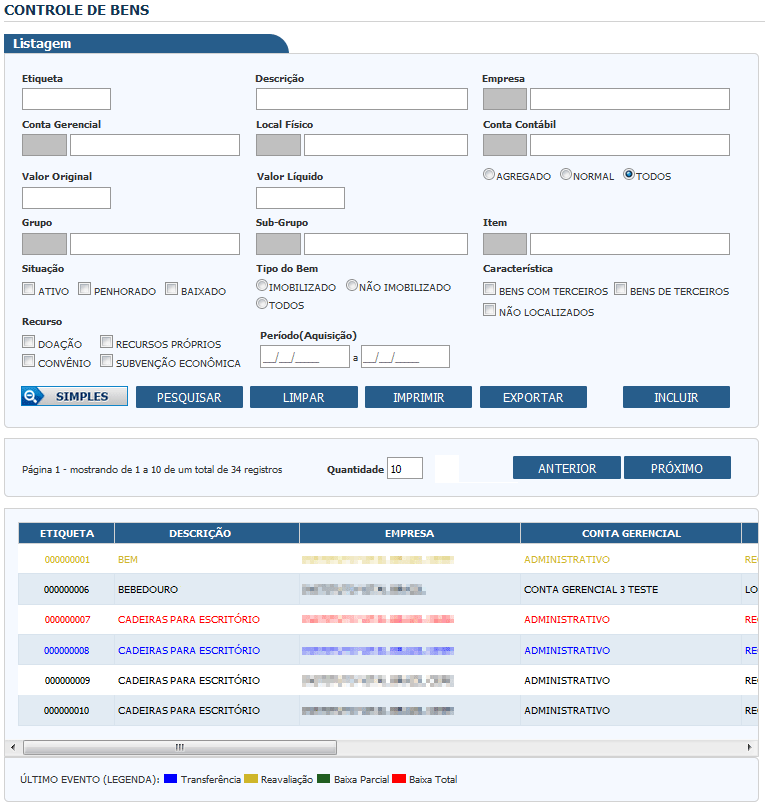Check RECURSOS PRÓPRIOS checkbox

107,342
